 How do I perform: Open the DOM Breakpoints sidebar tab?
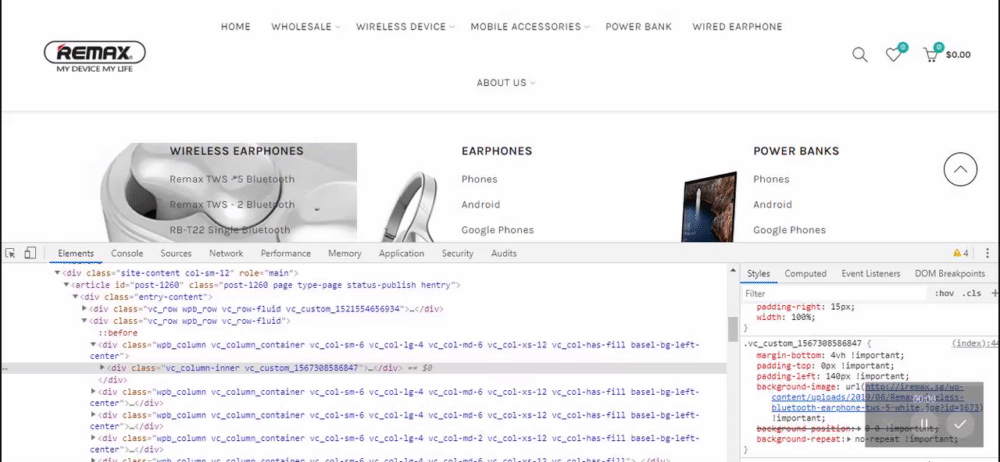(950, 274)
